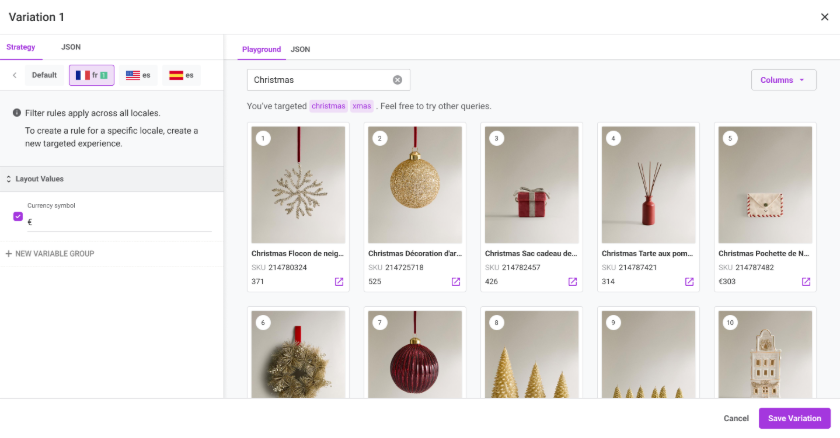The height and width of the screenshot is (438, 840).
Task: Select the gold glitter ball product image
Action: tap(415, 185)
